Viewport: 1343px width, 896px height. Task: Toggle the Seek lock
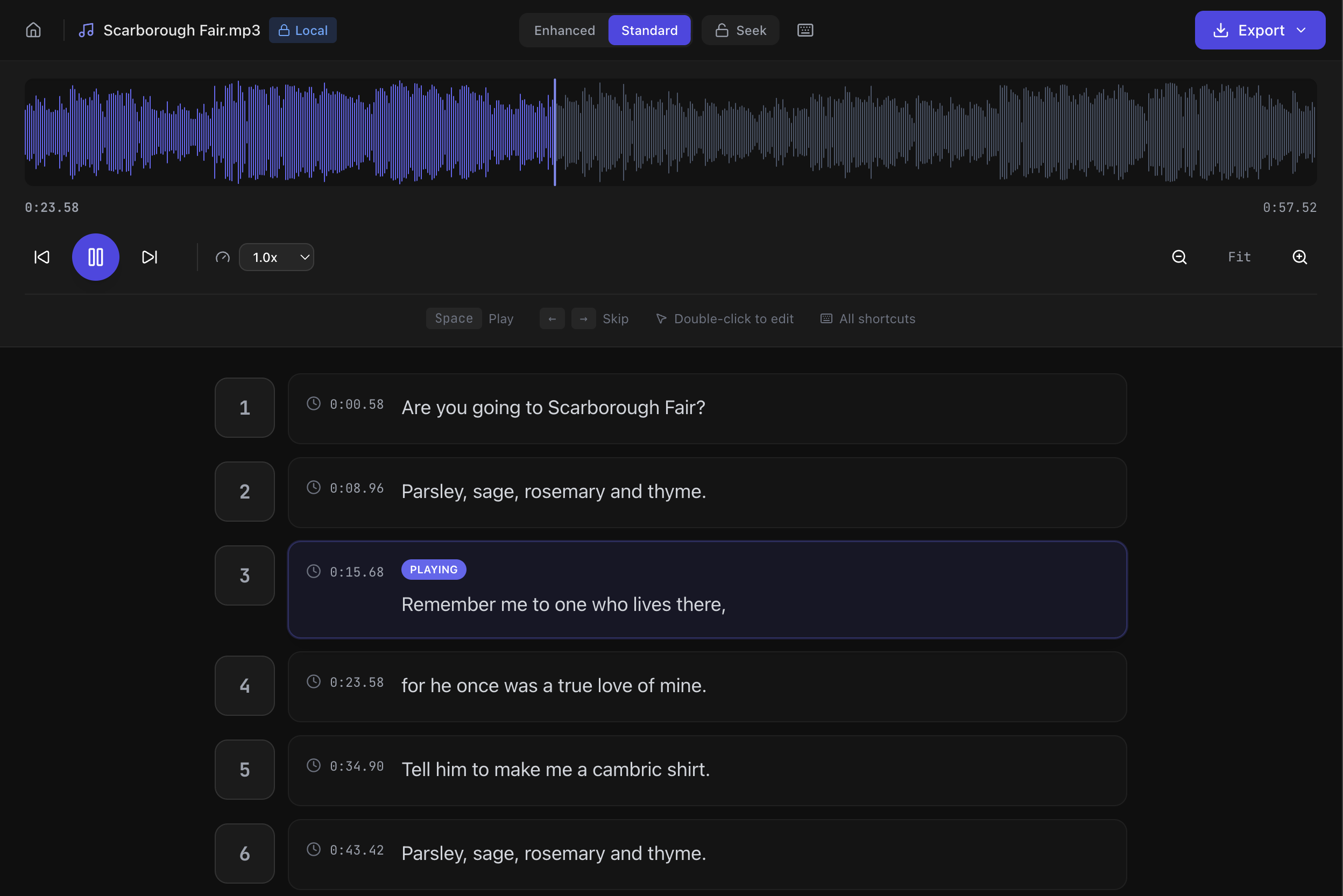click(740, 30)
